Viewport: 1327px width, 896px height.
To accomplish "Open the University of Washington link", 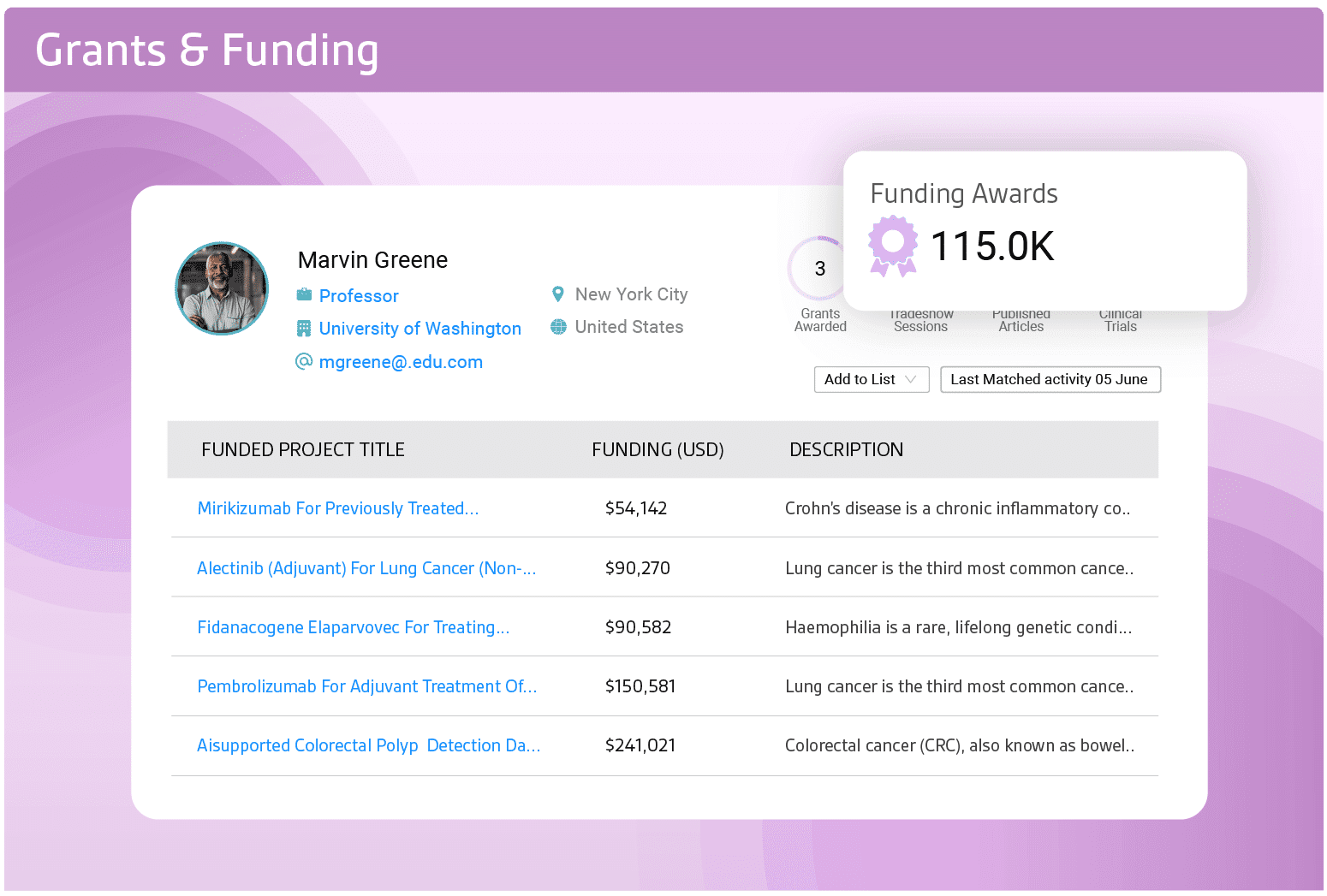I will pyautogui.click(x=420, y=329).
